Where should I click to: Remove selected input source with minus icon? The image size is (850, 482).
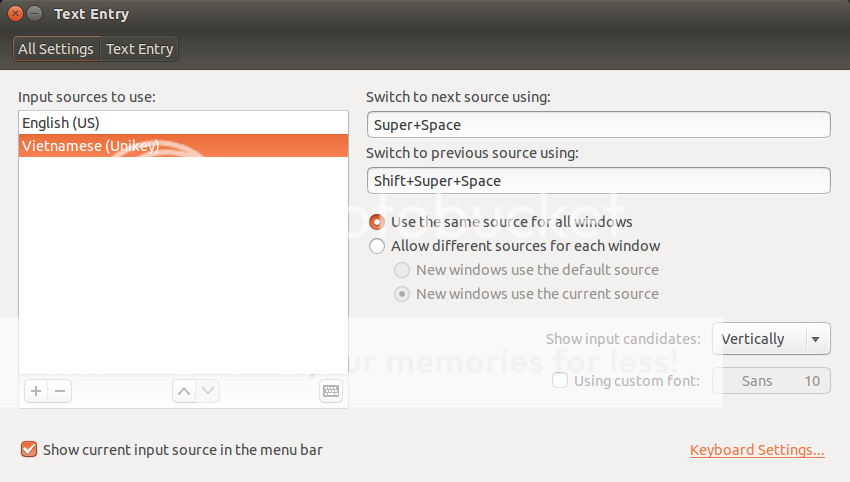[60, 392]
